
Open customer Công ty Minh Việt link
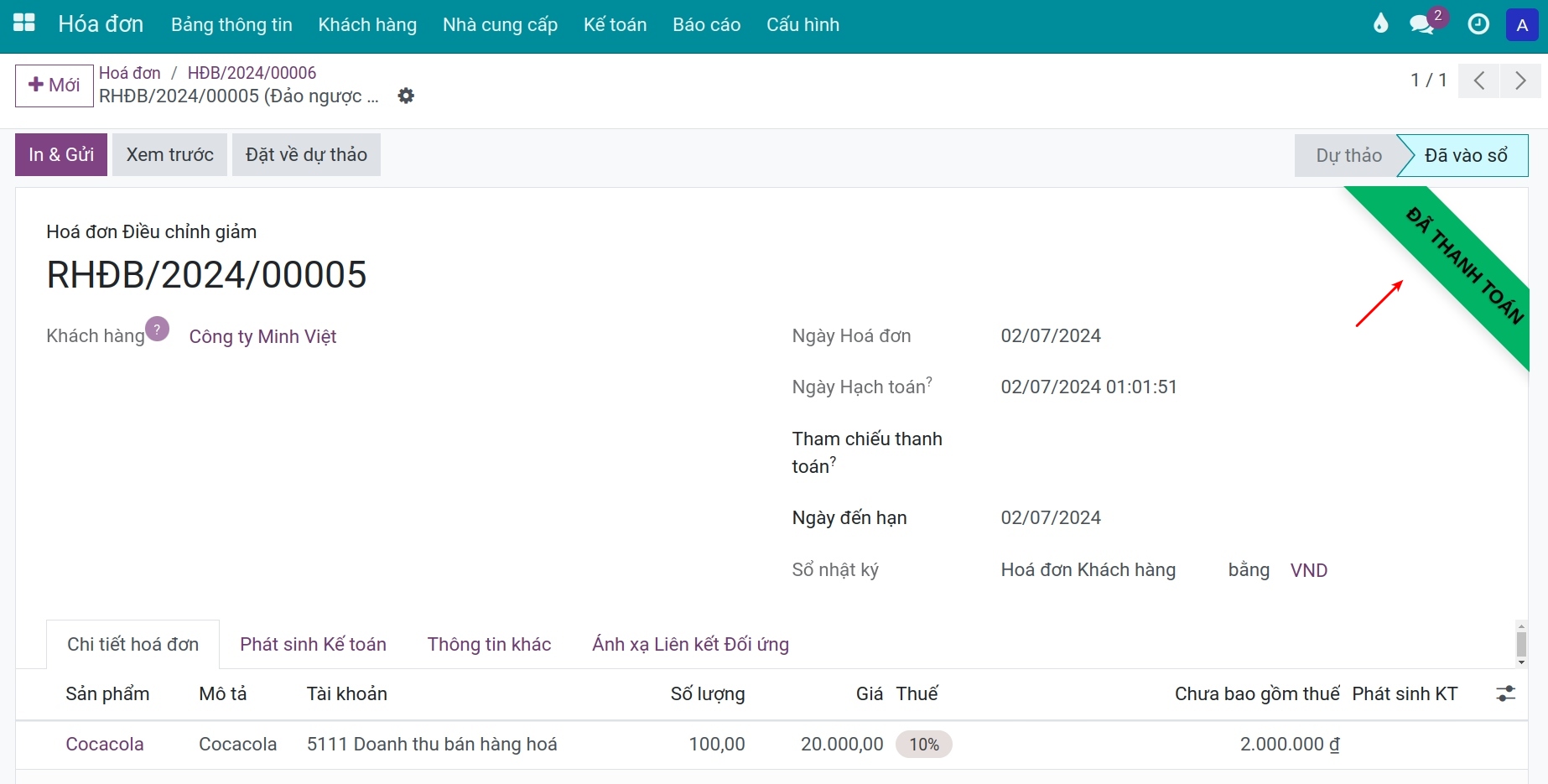click(x=262, y=336)
